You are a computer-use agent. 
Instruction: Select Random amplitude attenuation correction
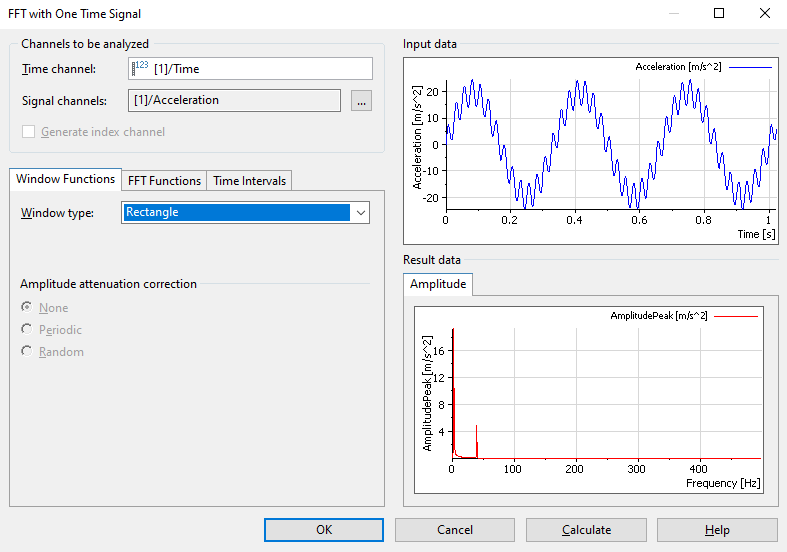(x=26, y=352)
